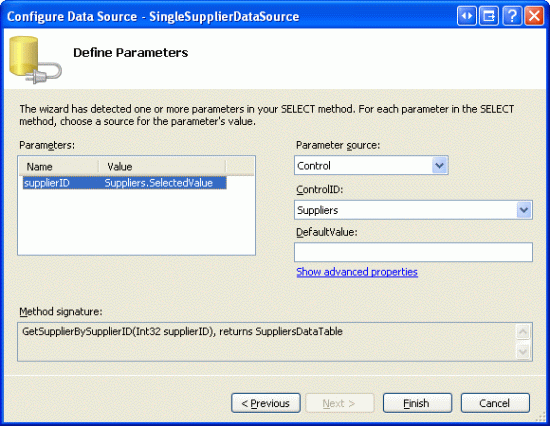
Task: Click the Value column header in Parameters list
Action: (x=162, y=166)
